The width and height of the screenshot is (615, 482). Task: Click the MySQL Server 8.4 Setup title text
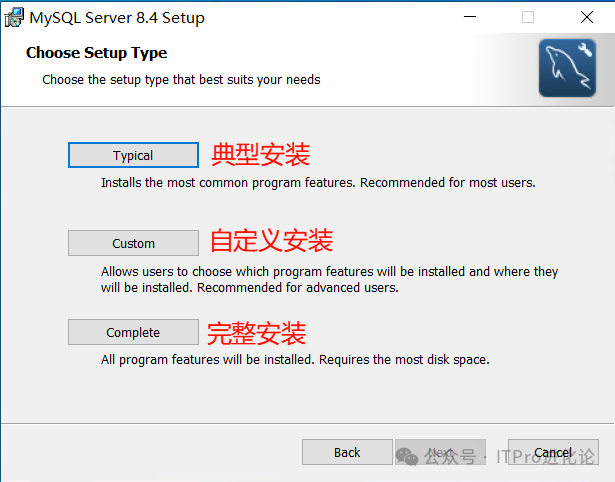(115, 17)
